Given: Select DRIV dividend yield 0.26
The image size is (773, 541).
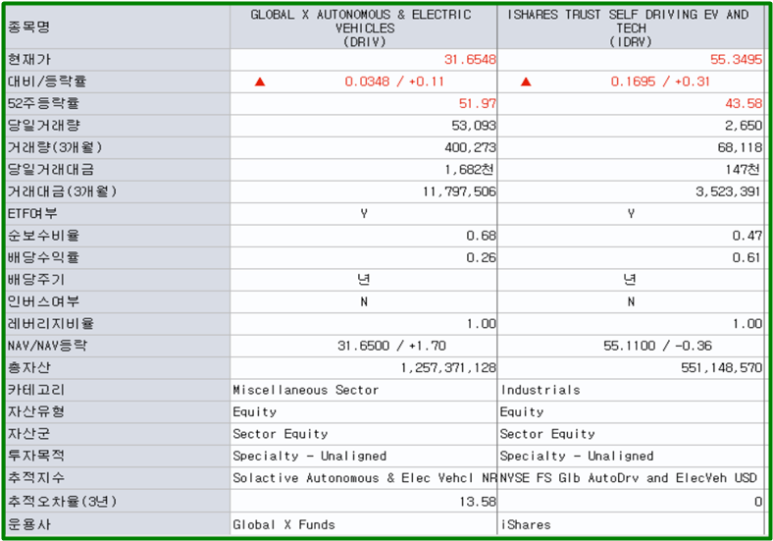Looking at the screenshot, I should [481, 257].
